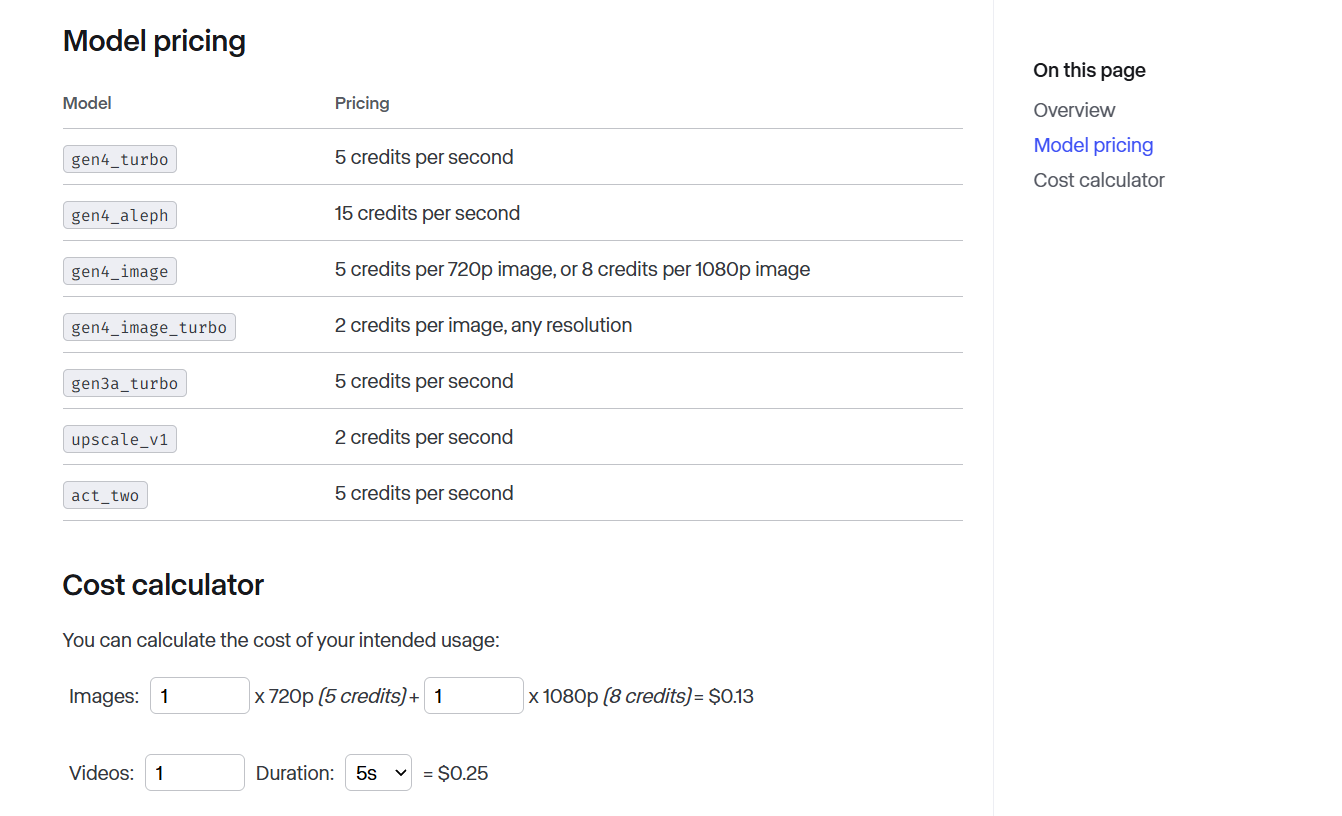Open the video Duration dropdown

click(x=378, y=772)
